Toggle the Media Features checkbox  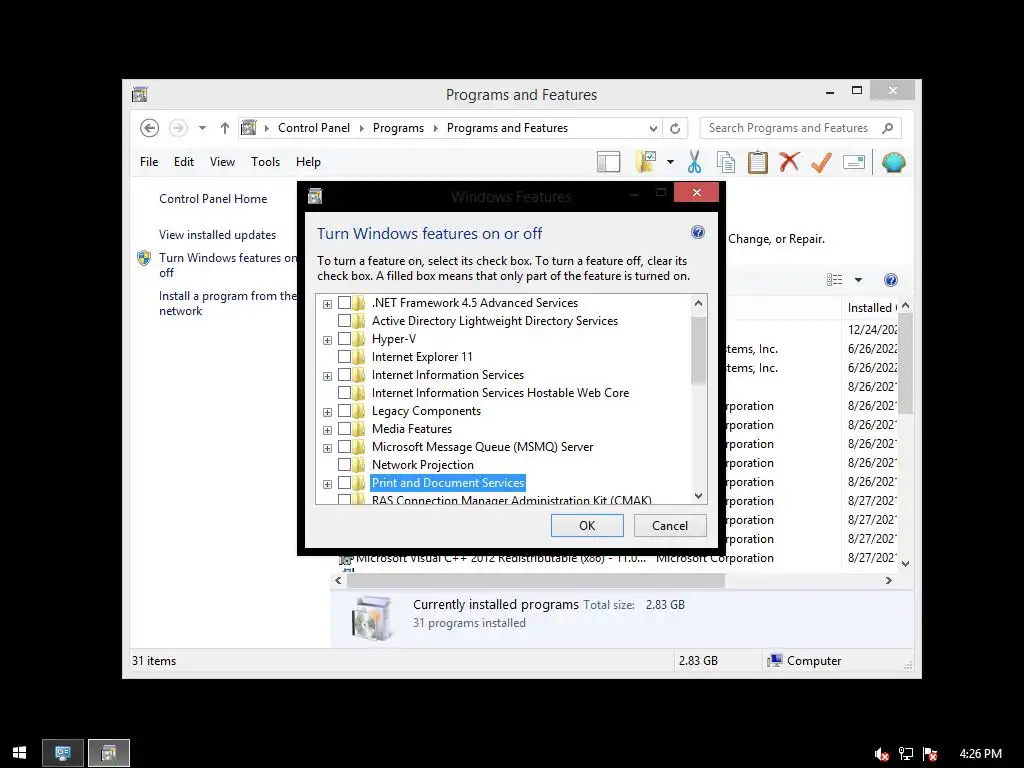pyautogui.click(x=344, y=428)
